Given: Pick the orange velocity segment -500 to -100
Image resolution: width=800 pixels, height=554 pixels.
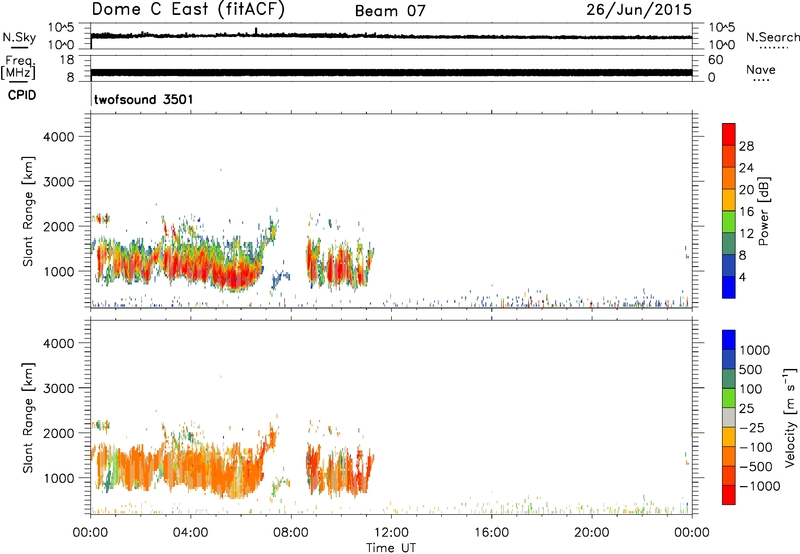Looking at the screenshot, I should pyautogui.click(x=729, y=456).
